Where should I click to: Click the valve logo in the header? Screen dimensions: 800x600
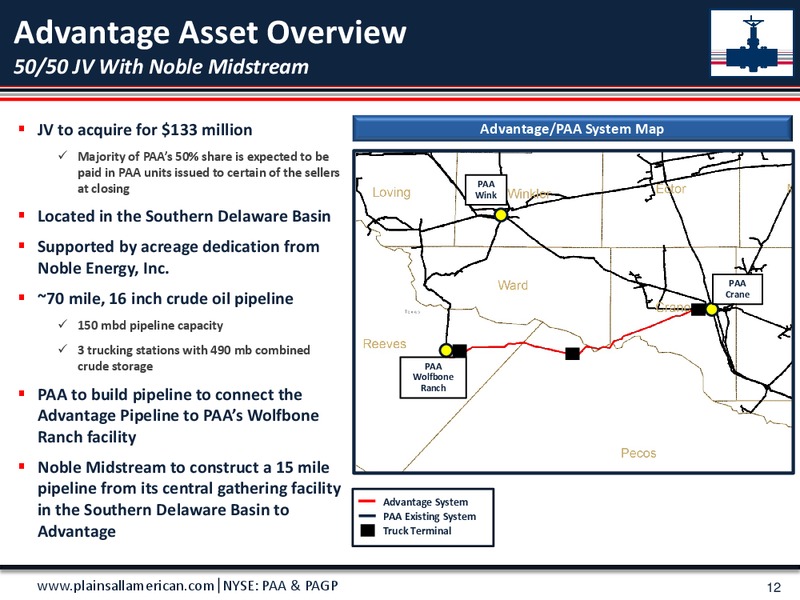752,43
